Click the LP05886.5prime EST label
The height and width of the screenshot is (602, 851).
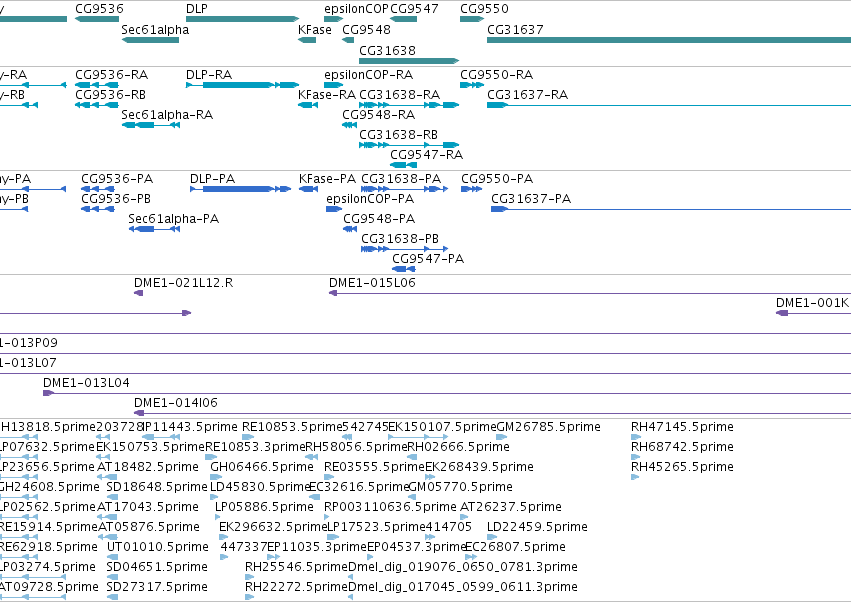(264, 507)
